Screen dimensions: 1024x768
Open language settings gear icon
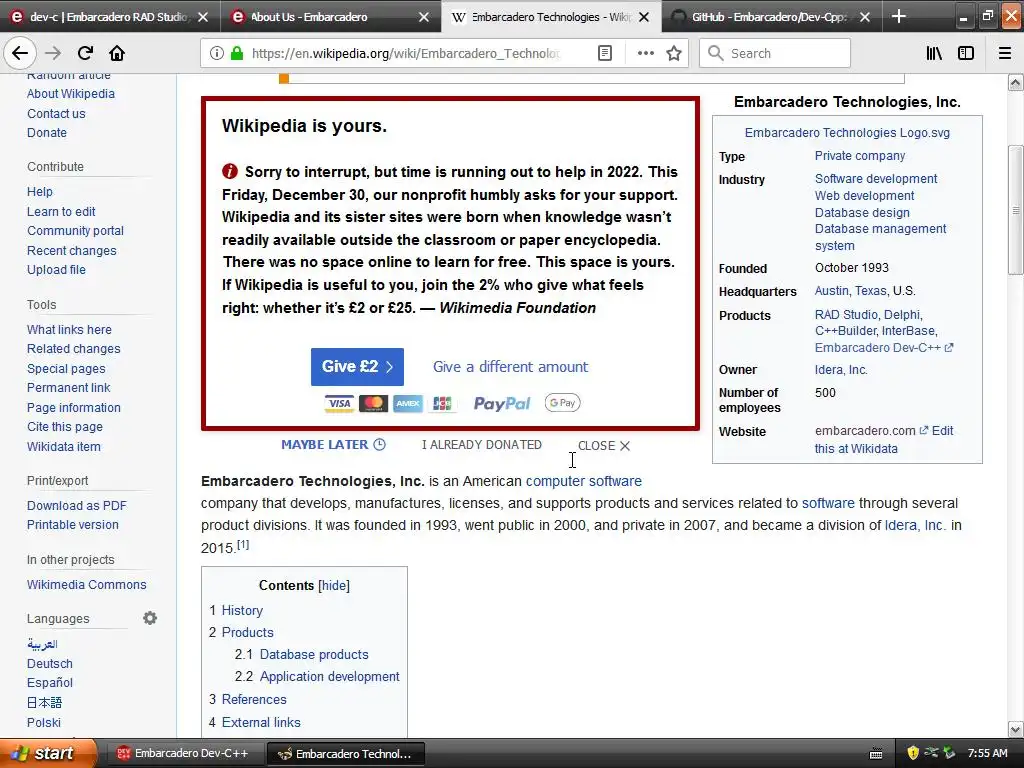click(x=150, y=618)
